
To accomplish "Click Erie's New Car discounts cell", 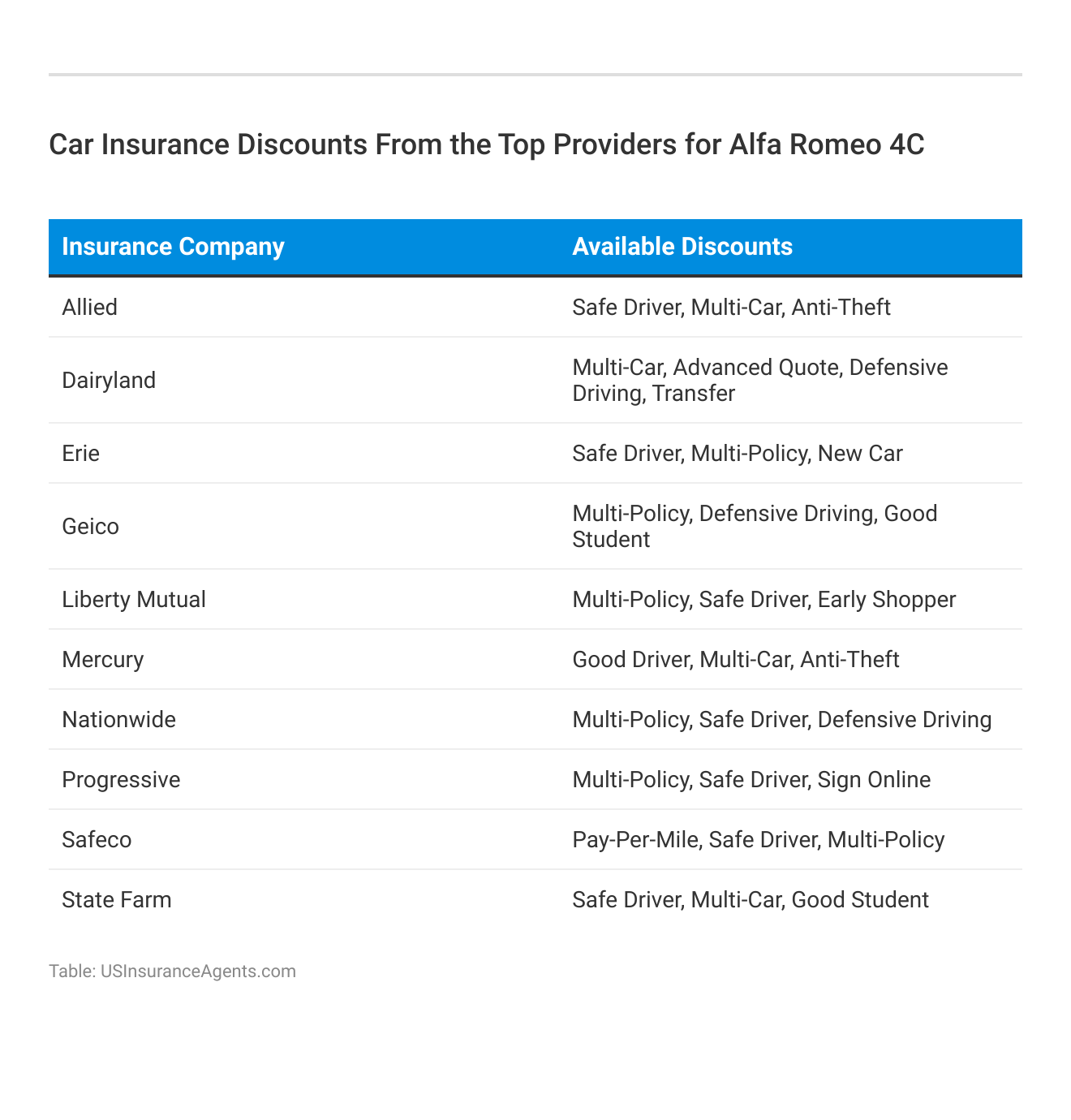I will point(737,454).
